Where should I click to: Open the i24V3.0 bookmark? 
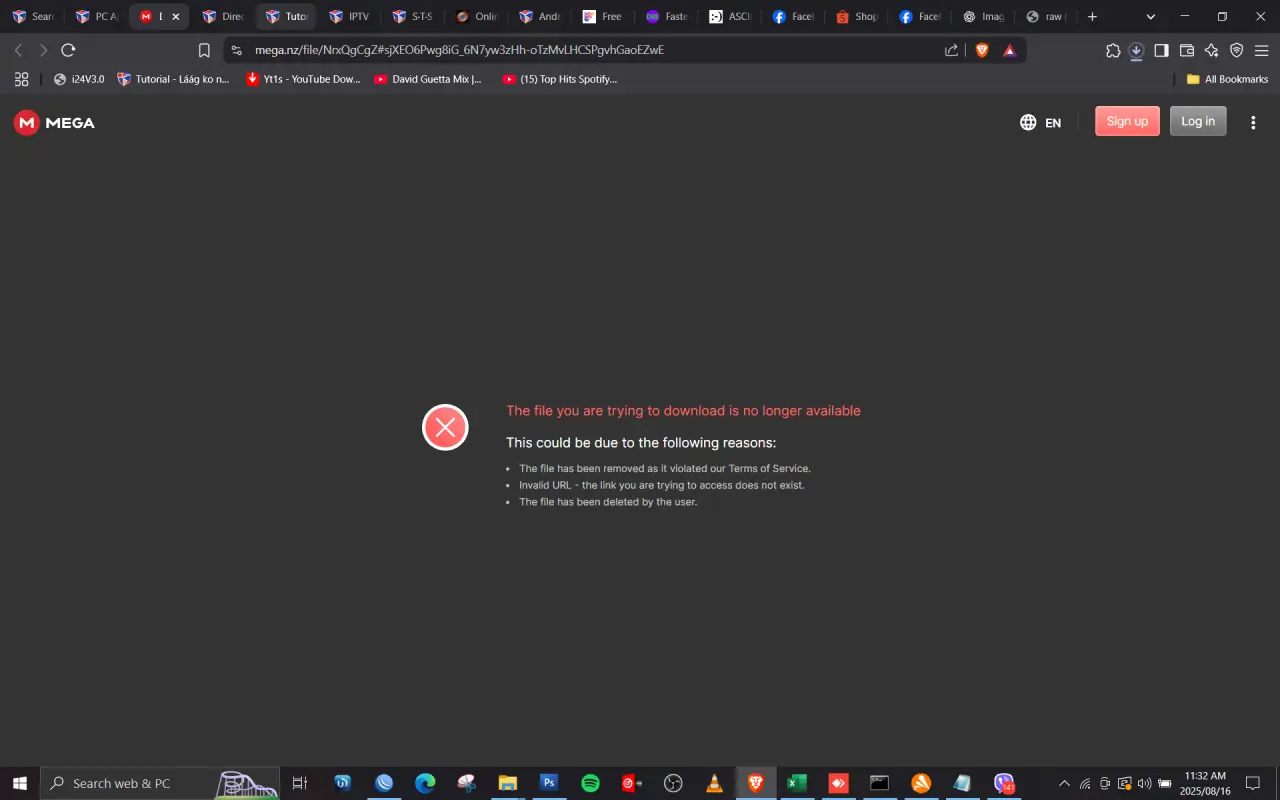[79, 79]
